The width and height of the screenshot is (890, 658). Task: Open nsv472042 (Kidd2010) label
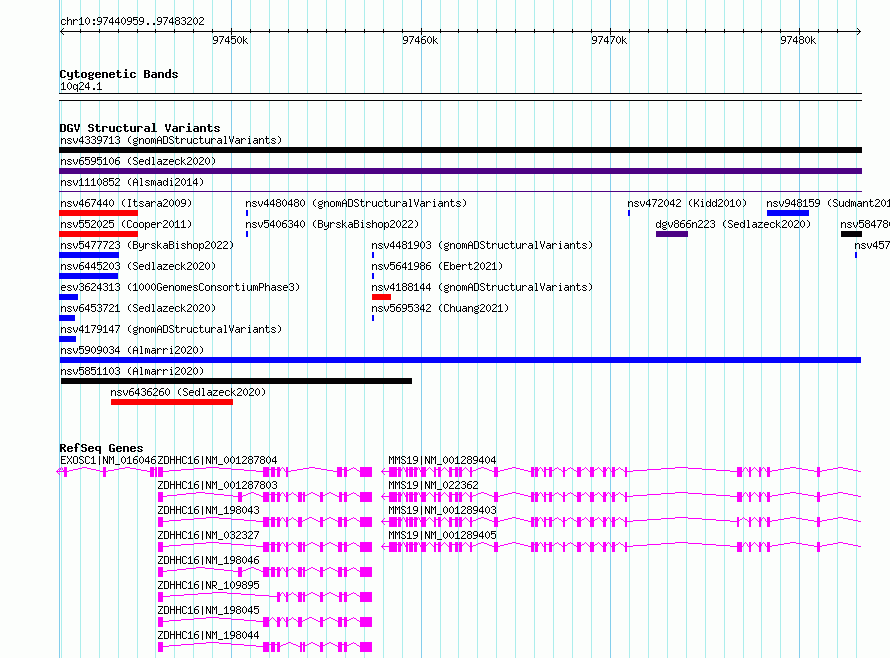pos(687,203)
